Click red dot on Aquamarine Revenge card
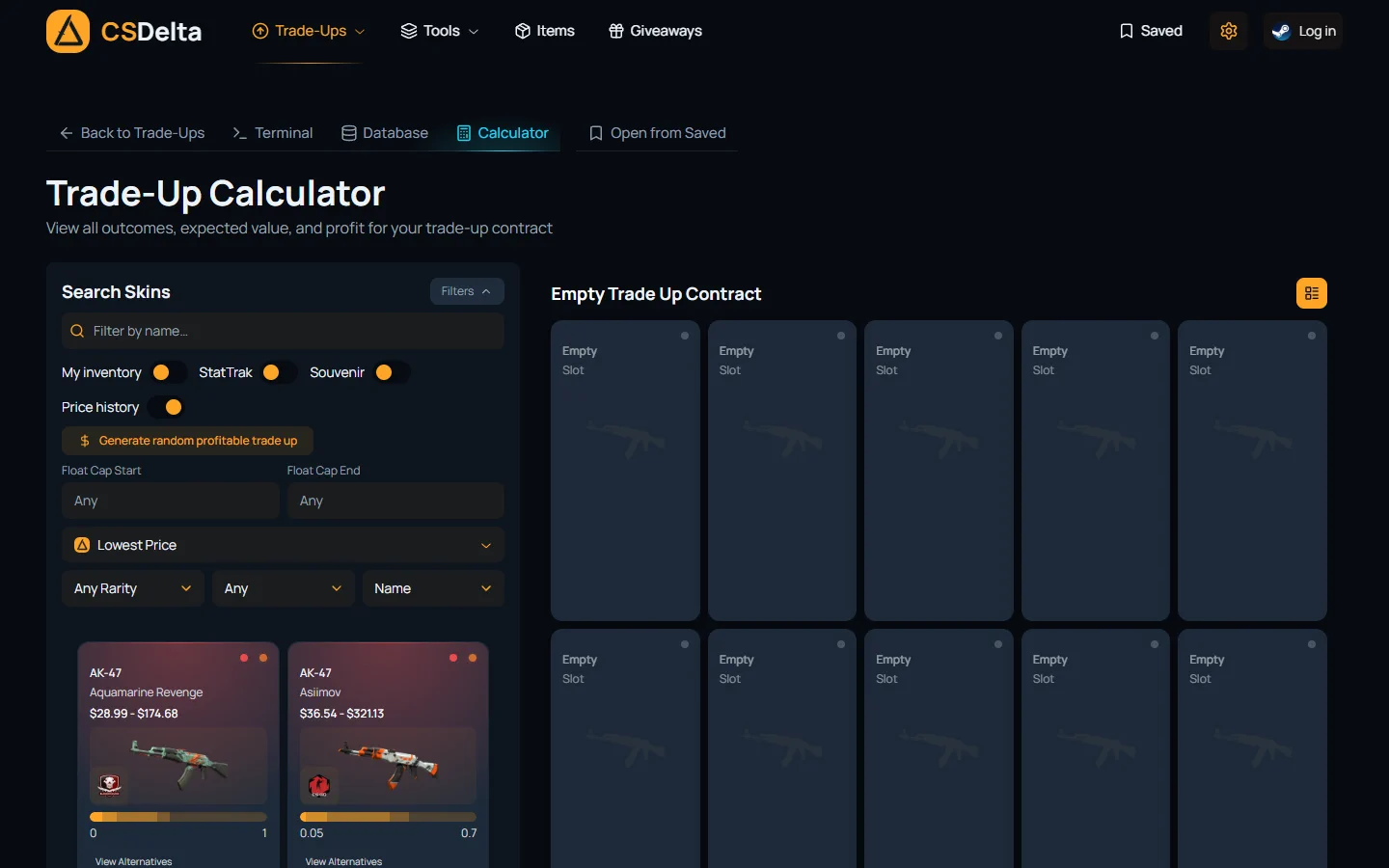Image resolution: width=1389 pixels, height=868 pixels. pyautogui.click(x=244, y=658)
